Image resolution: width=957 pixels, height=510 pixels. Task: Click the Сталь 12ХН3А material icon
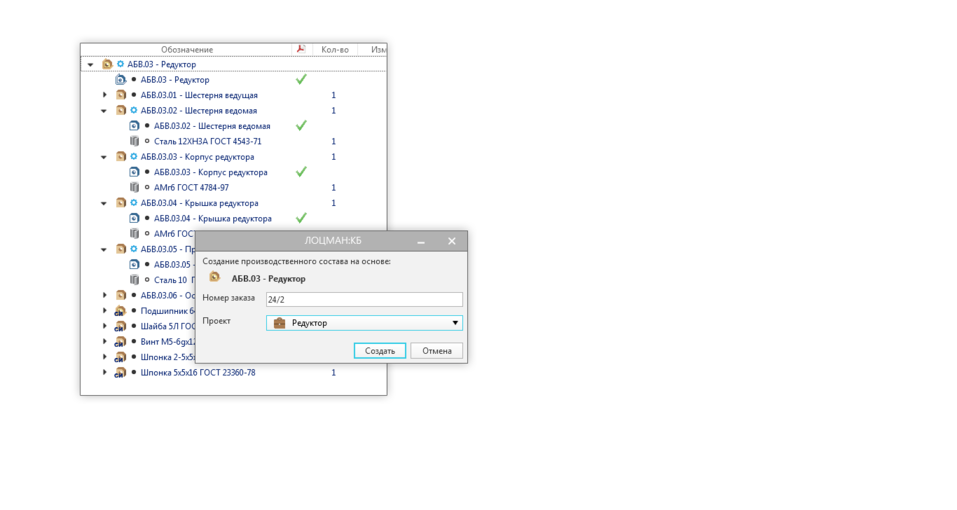pos(134,142)
